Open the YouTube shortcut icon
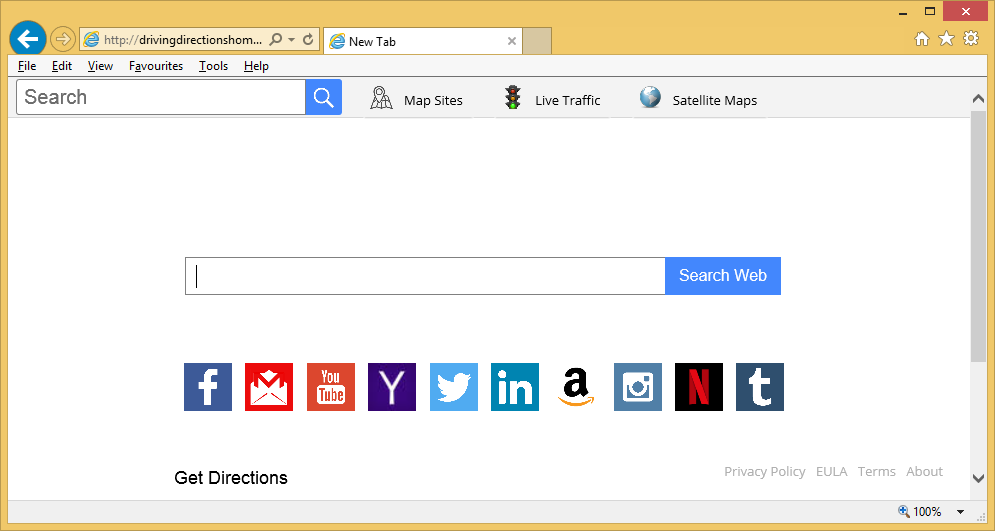995x531 pixels. [331, 387]
